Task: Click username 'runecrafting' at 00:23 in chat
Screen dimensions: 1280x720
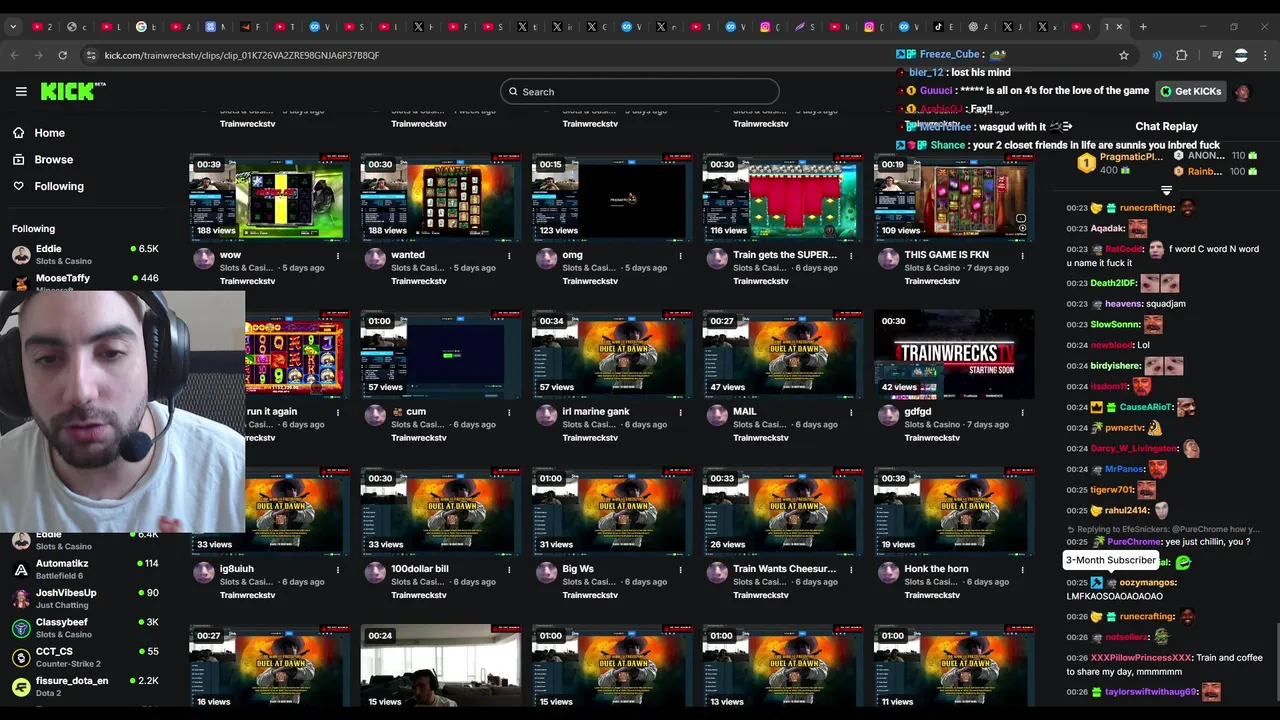Action: pyautogui.click(x=1146, y=208)
